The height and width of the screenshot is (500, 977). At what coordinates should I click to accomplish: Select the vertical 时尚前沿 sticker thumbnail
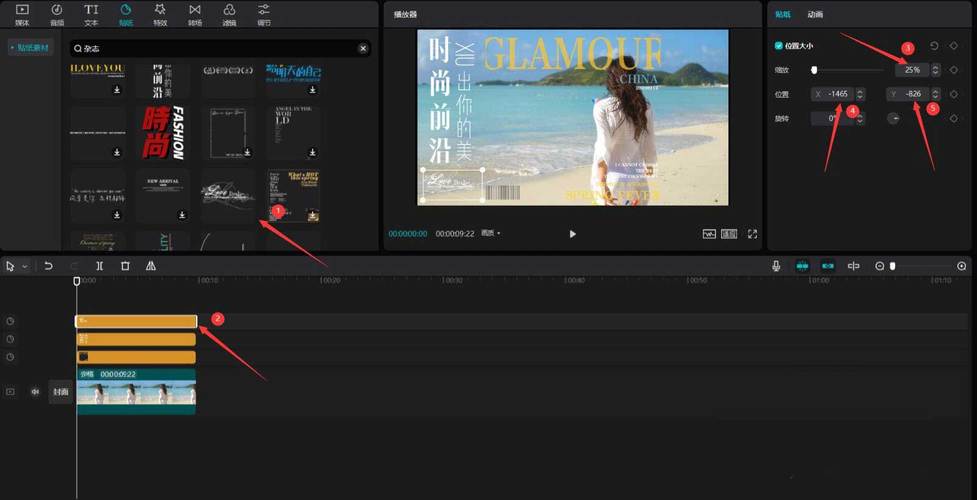click(163, 80)
